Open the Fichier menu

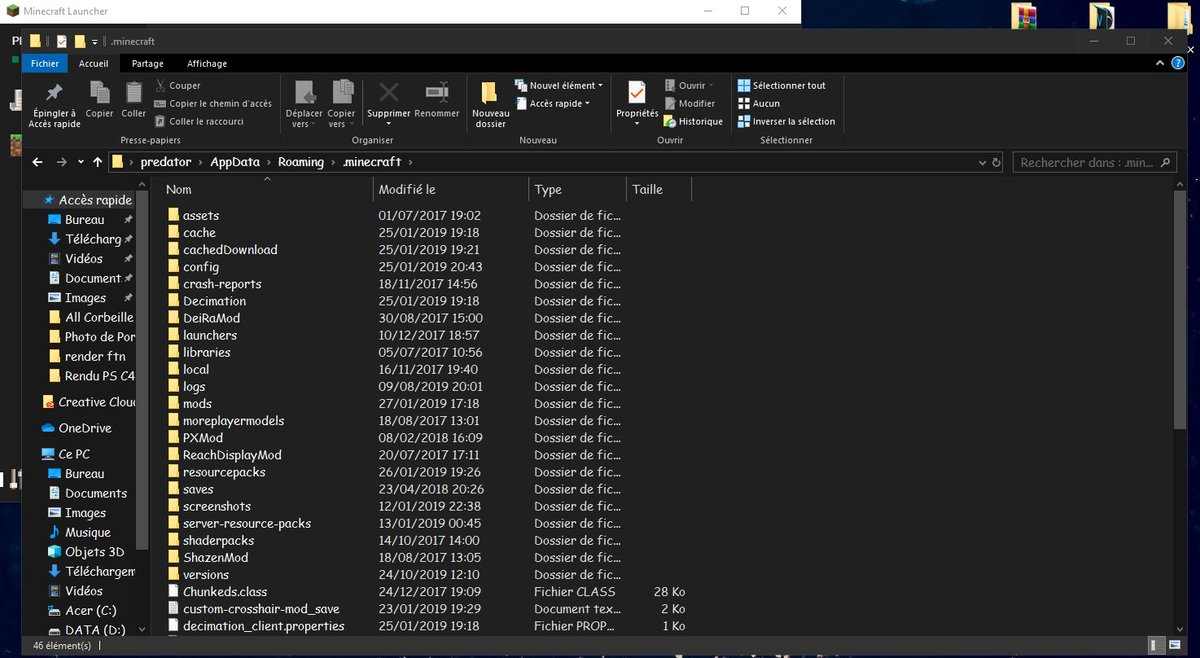coord(45,63)
